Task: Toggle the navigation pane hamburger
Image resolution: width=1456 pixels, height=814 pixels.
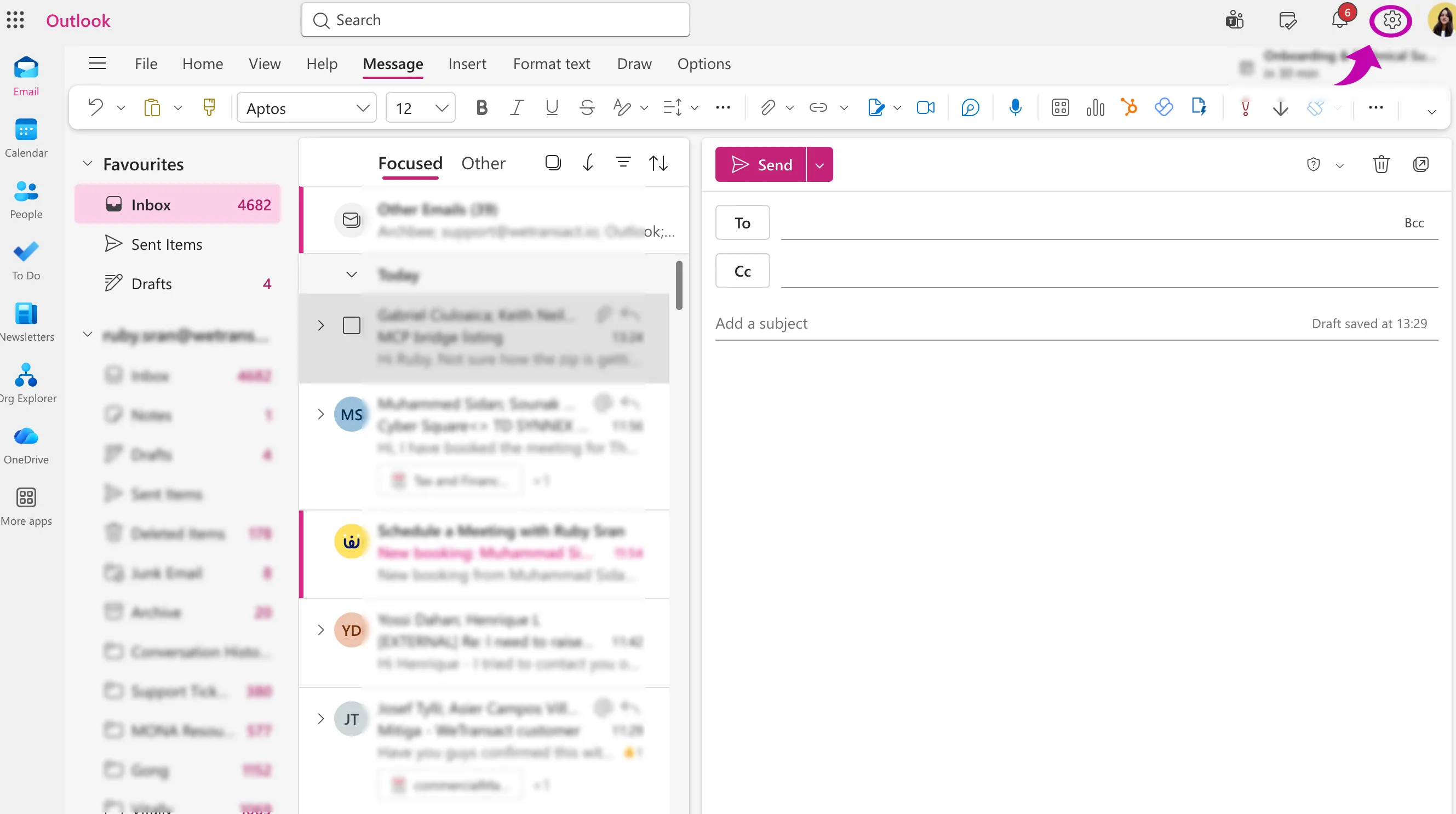Action: (97, 64)
